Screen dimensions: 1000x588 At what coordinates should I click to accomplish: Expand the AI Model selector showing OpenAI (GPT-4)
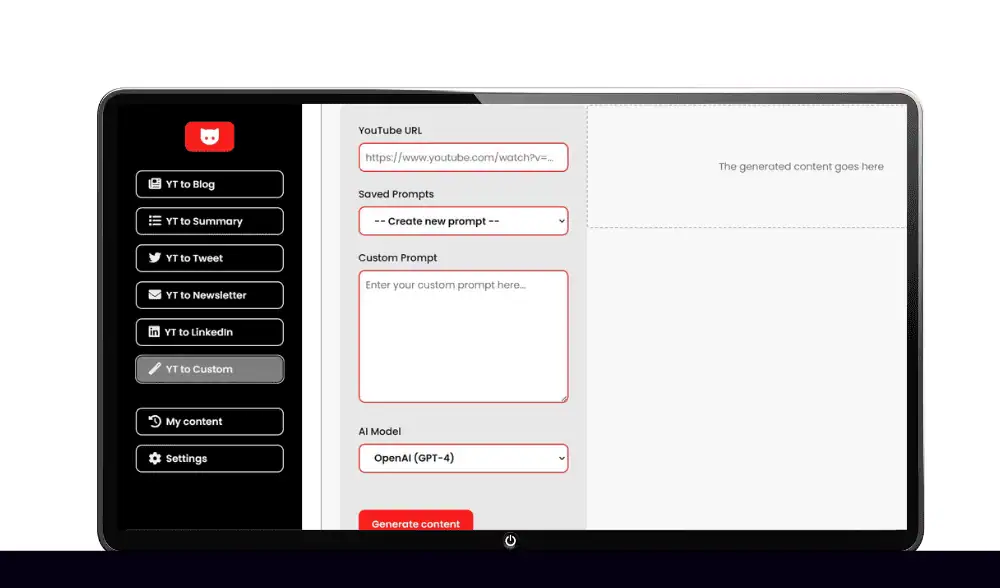point(463,459)
